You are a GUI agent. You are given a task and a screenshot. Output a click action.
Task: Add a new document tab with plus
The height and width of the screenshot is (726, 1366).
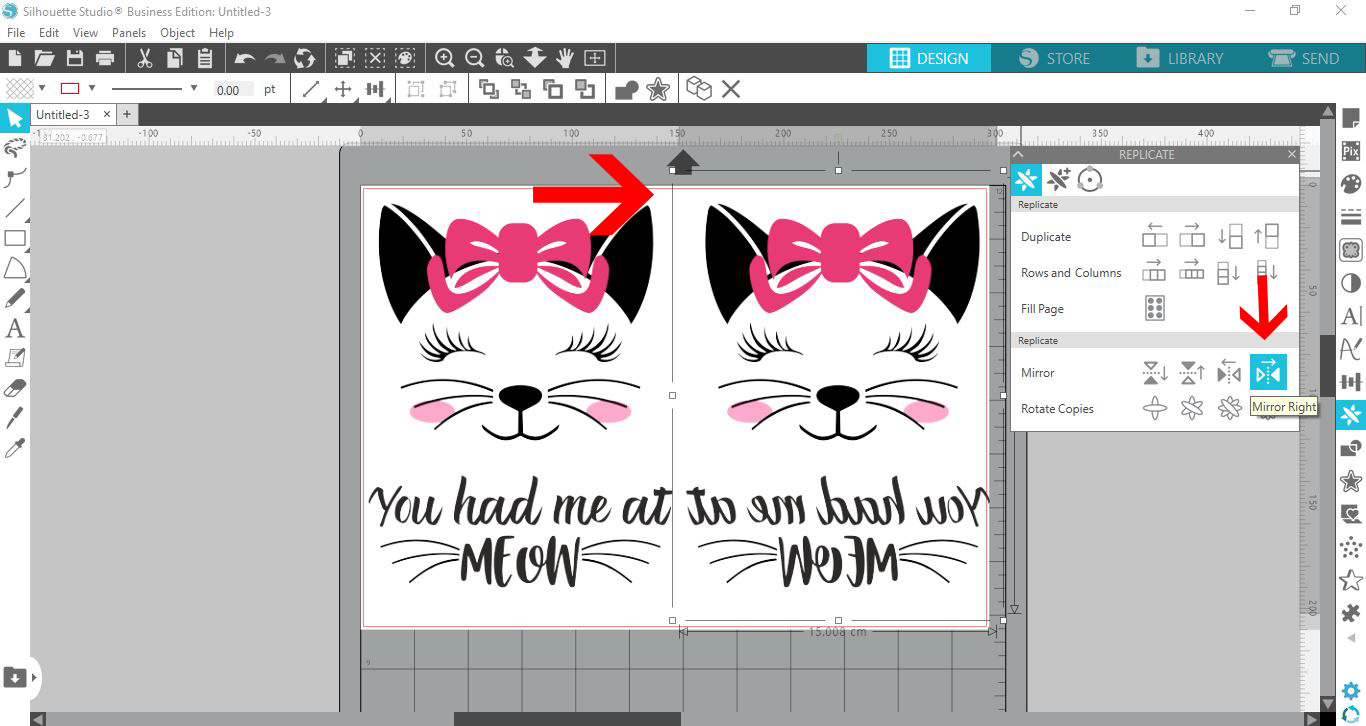[127, 115]
